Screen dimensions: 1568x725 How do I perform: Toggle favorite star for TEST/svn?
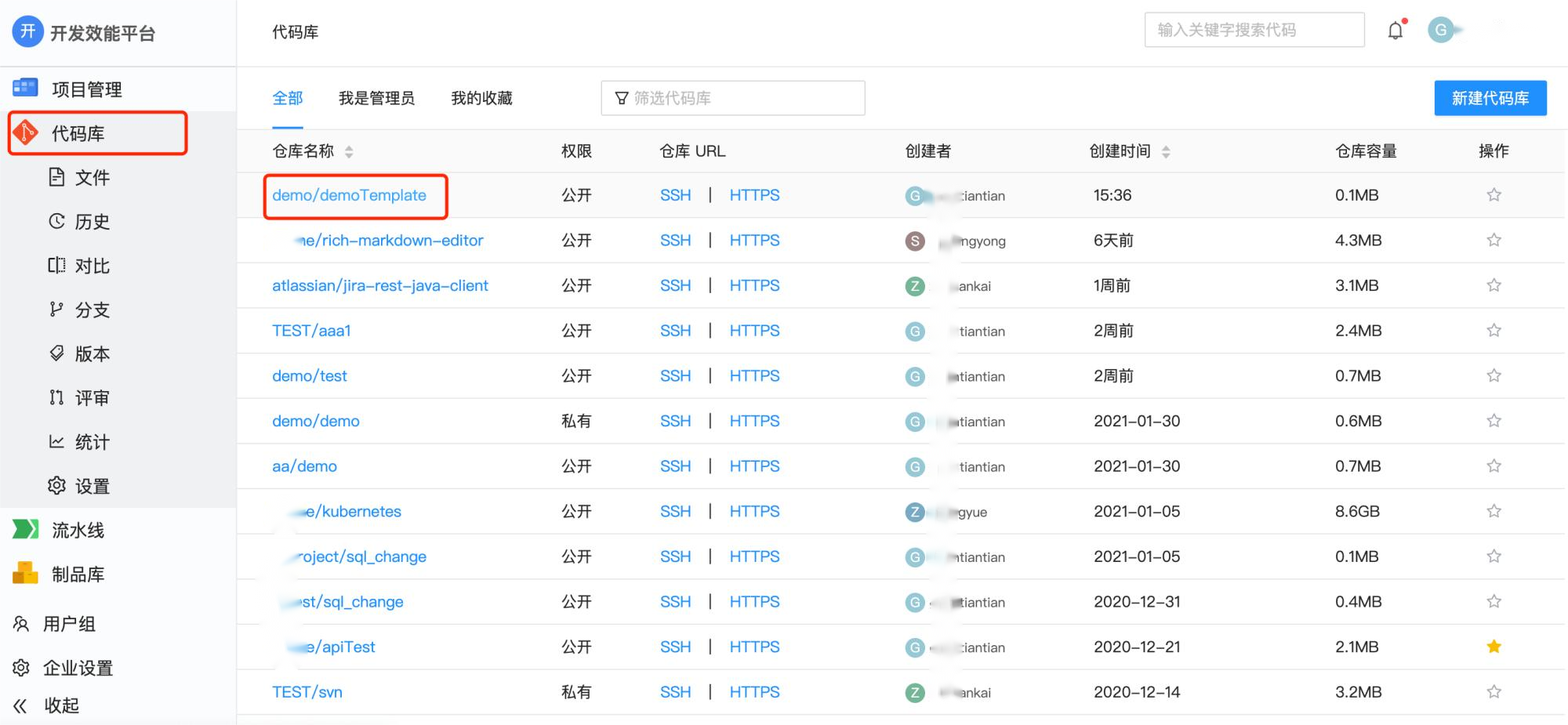point(1494,692)
